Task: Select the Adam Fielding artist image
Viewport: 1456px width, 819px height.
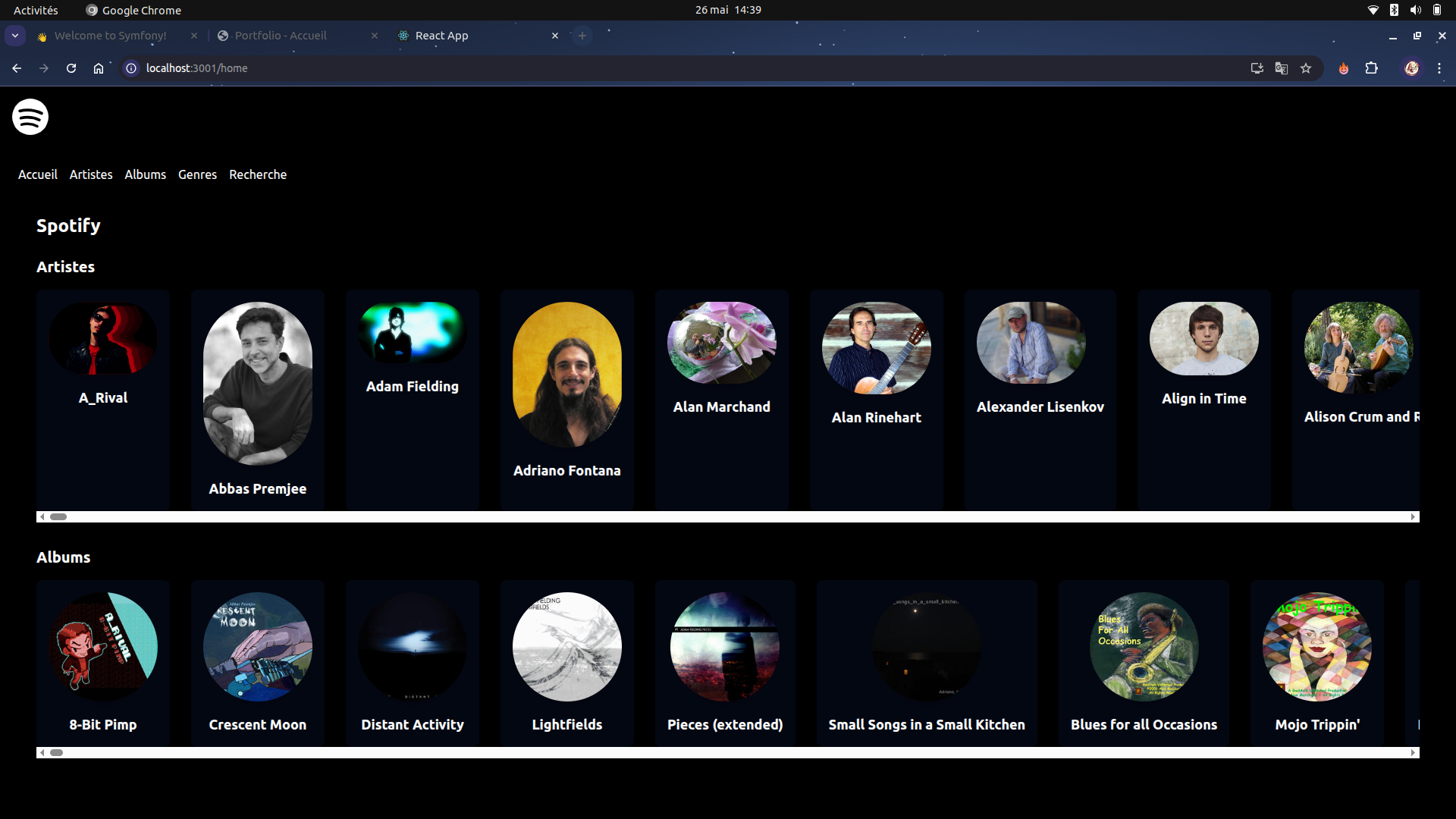Action: [413, 332]
